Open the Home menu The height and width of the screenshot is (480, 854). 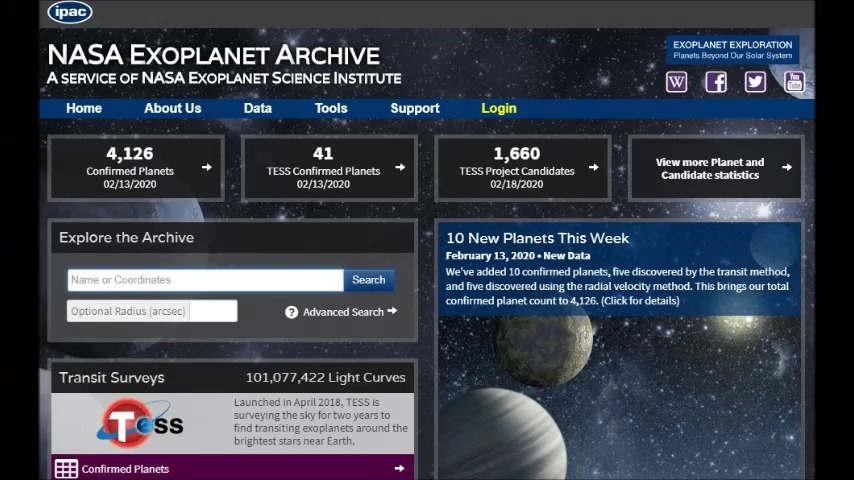[84, 108]
